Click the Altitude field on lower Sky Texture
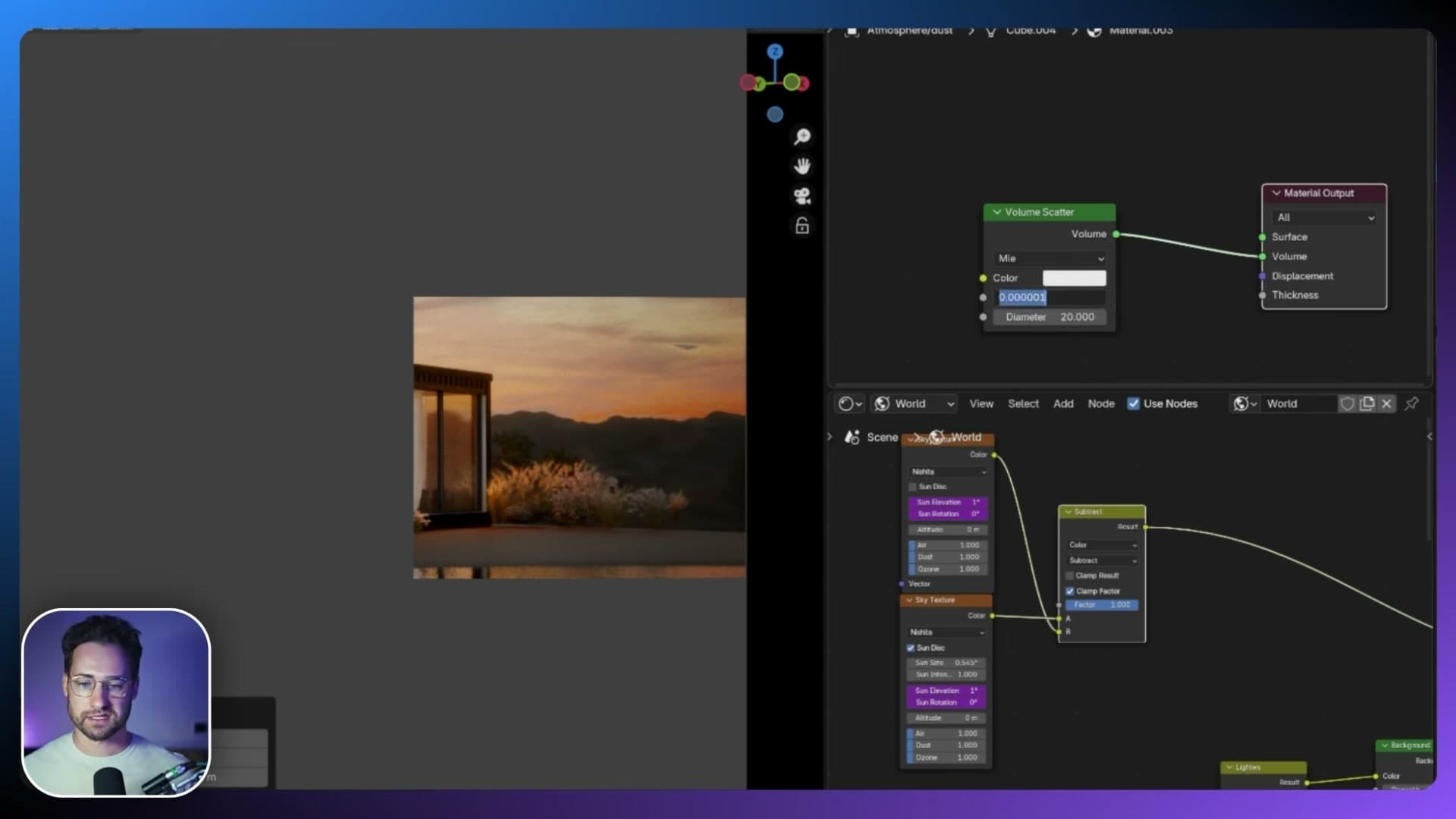 coord(946,718)
